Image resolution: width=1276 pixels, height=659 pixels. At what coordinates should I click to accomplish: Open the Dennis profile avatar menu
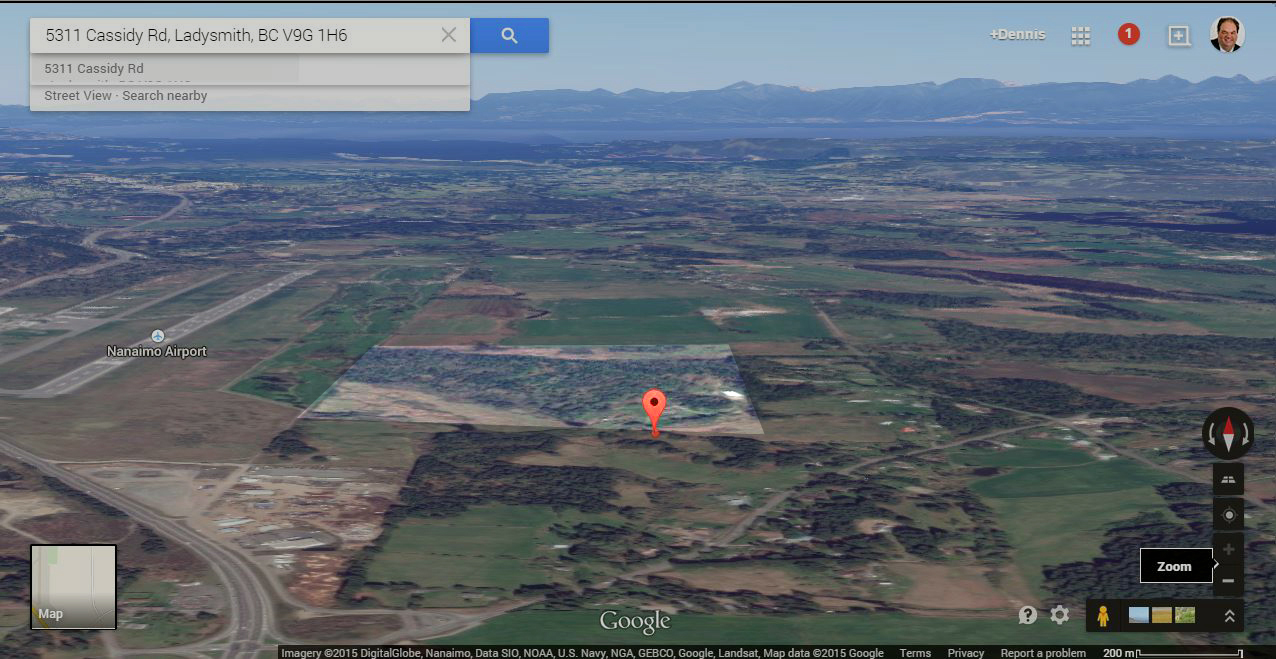point(1227,34)
